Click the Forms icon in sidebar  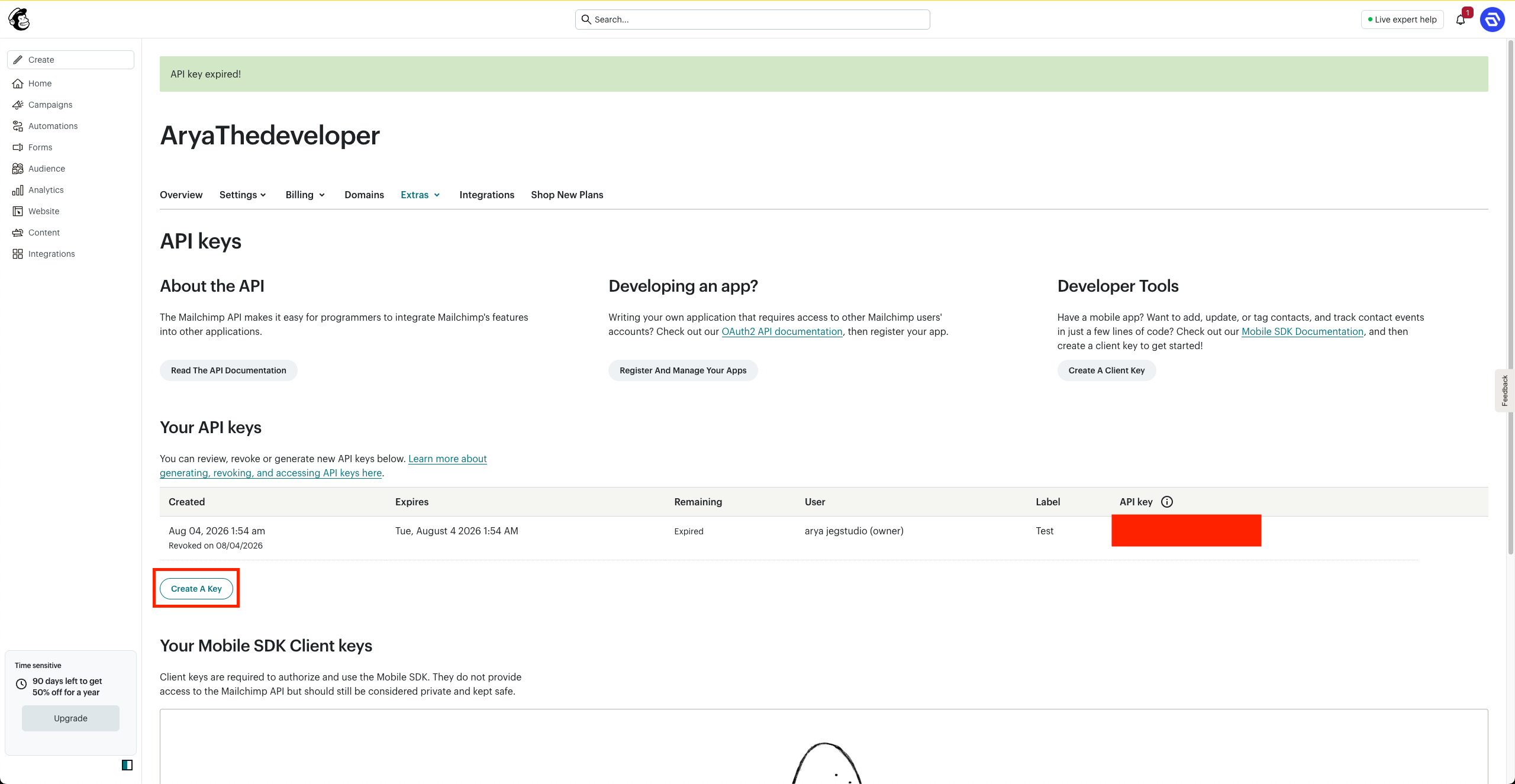[x=18, y=147]
